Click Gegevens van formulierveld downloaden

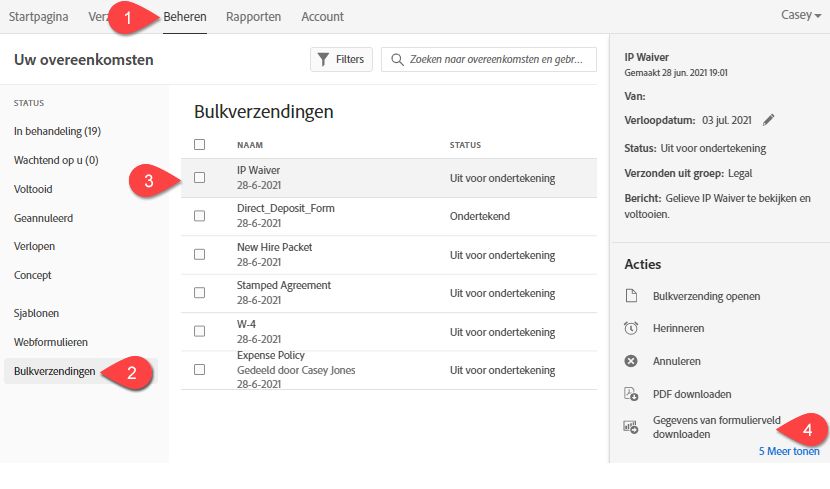coord(716,427)
